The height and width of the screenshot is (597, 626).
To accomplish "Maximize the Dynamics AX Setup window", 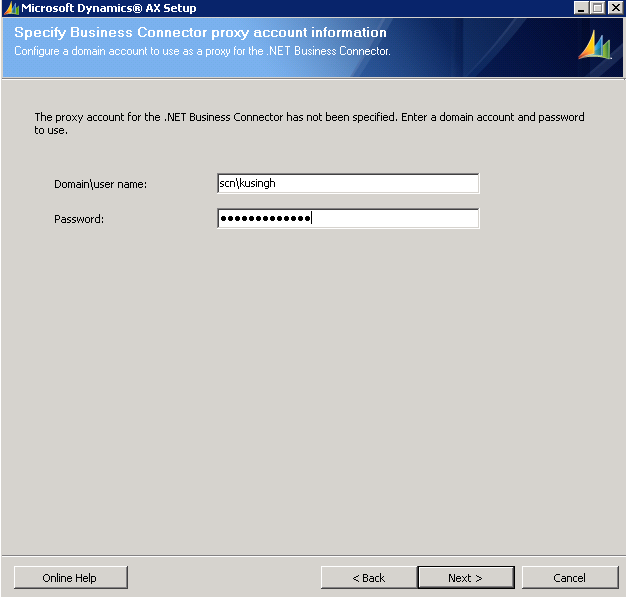I will 598,8.
